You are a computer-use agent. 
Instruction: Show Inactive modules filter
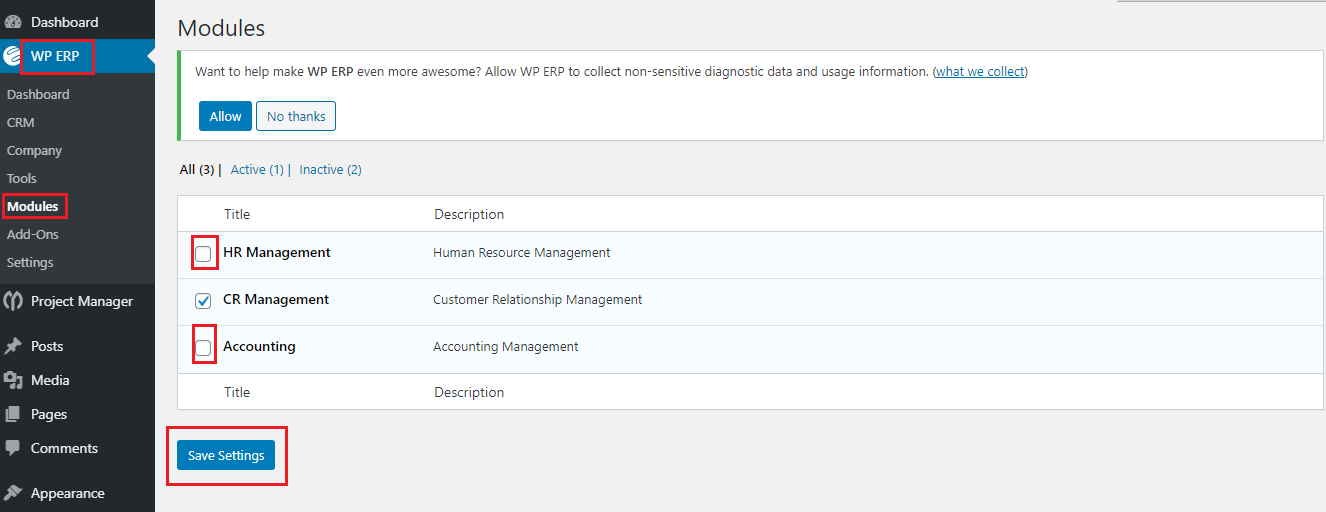(x=330, y=170)
